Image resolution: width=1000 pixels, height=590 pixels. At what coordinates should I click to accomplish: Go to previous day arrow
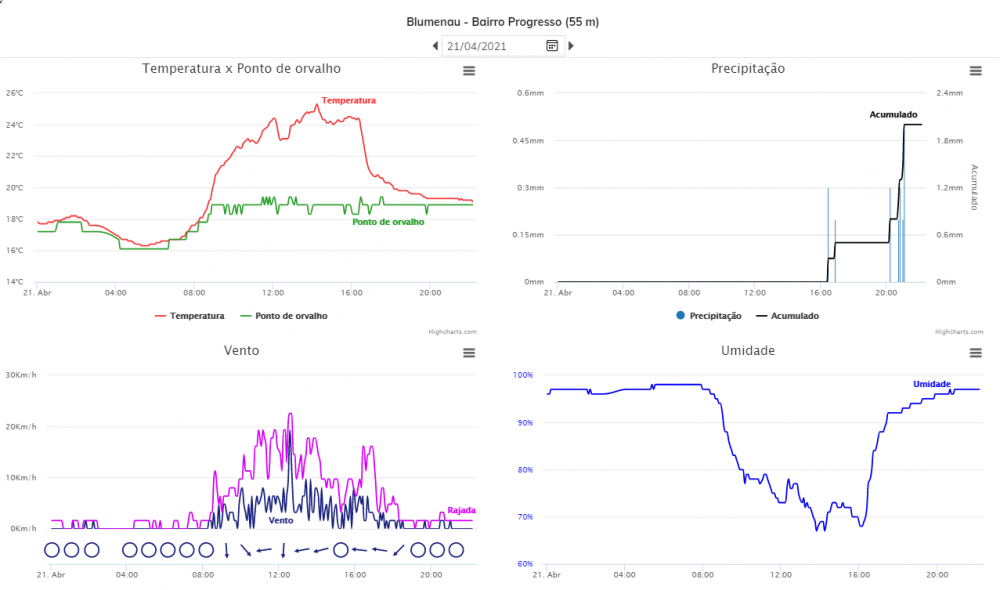435,46
